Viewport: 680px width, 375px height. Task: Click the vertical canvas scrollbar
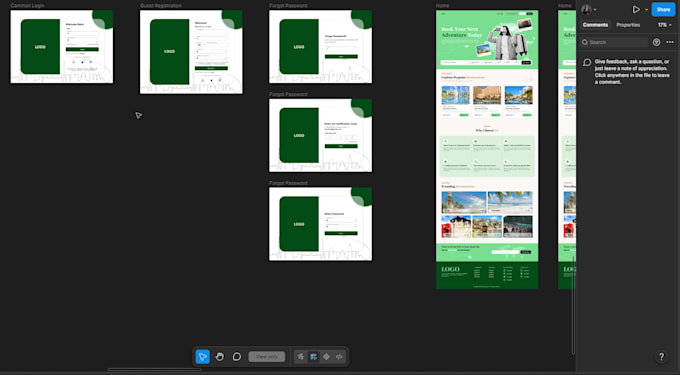click(x=573, y=305)
